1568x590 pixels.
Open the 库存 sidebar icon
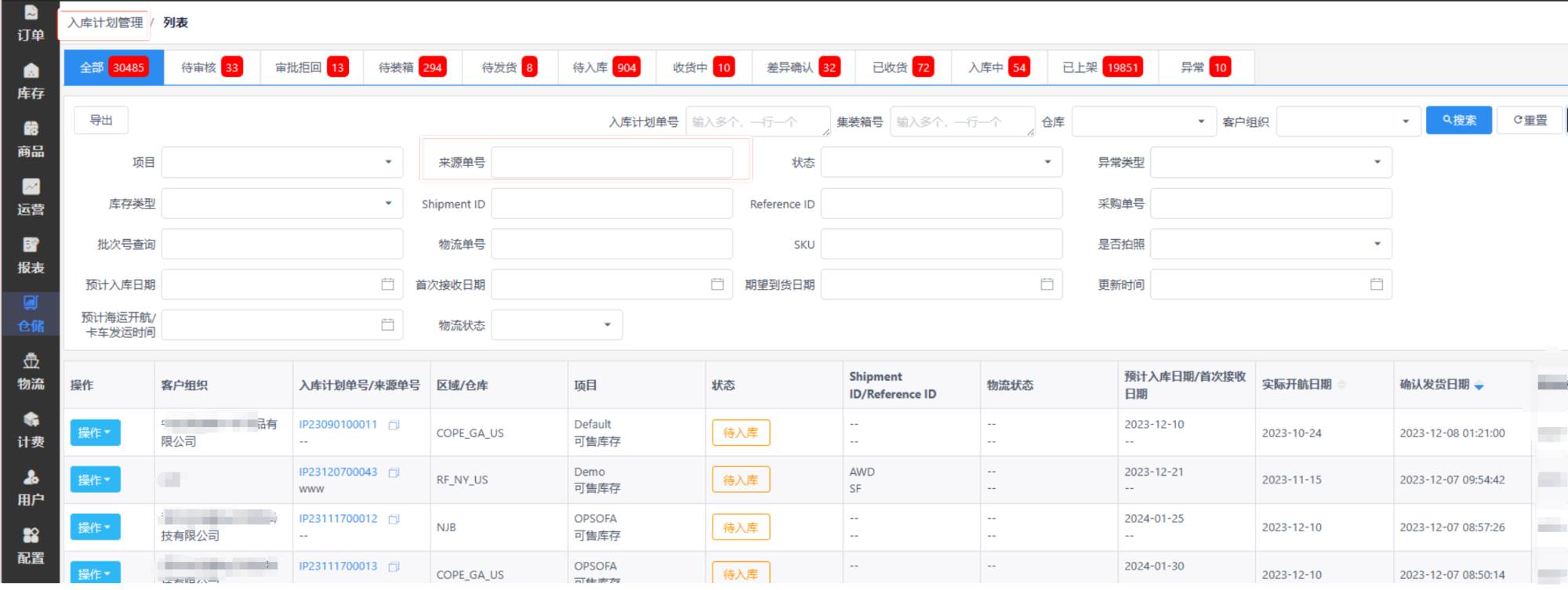coord(31,81)
